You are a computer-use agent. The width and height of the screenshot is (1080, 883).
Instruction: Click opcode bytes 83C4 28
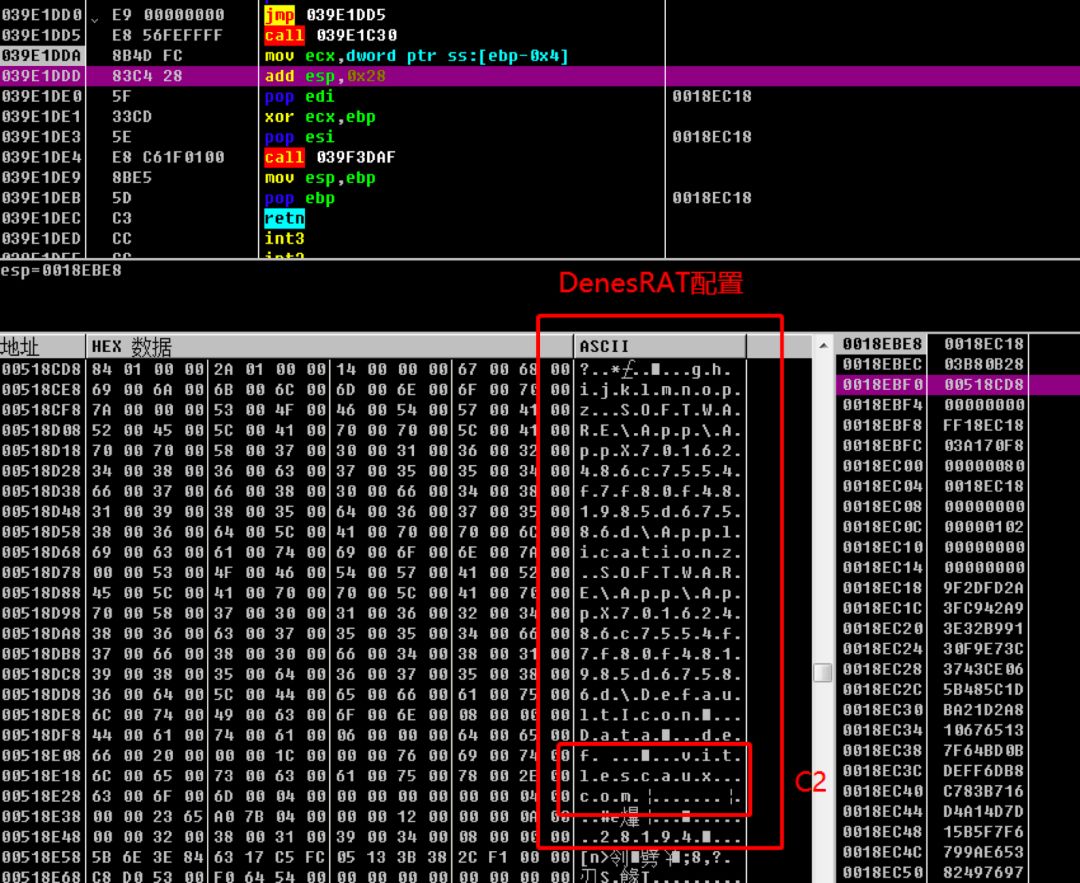147,76
